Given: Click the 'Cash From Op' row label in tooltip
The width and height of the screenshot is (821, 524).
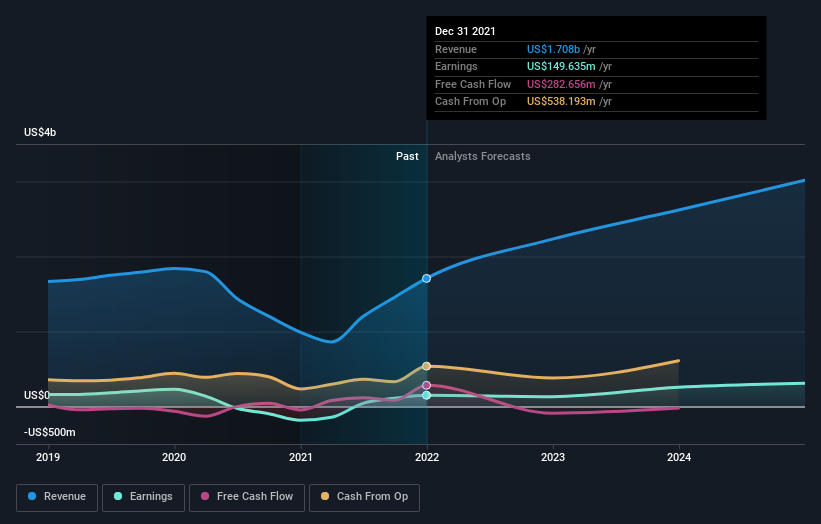Looking at the screenshot, I should click(x=470, y=102).
